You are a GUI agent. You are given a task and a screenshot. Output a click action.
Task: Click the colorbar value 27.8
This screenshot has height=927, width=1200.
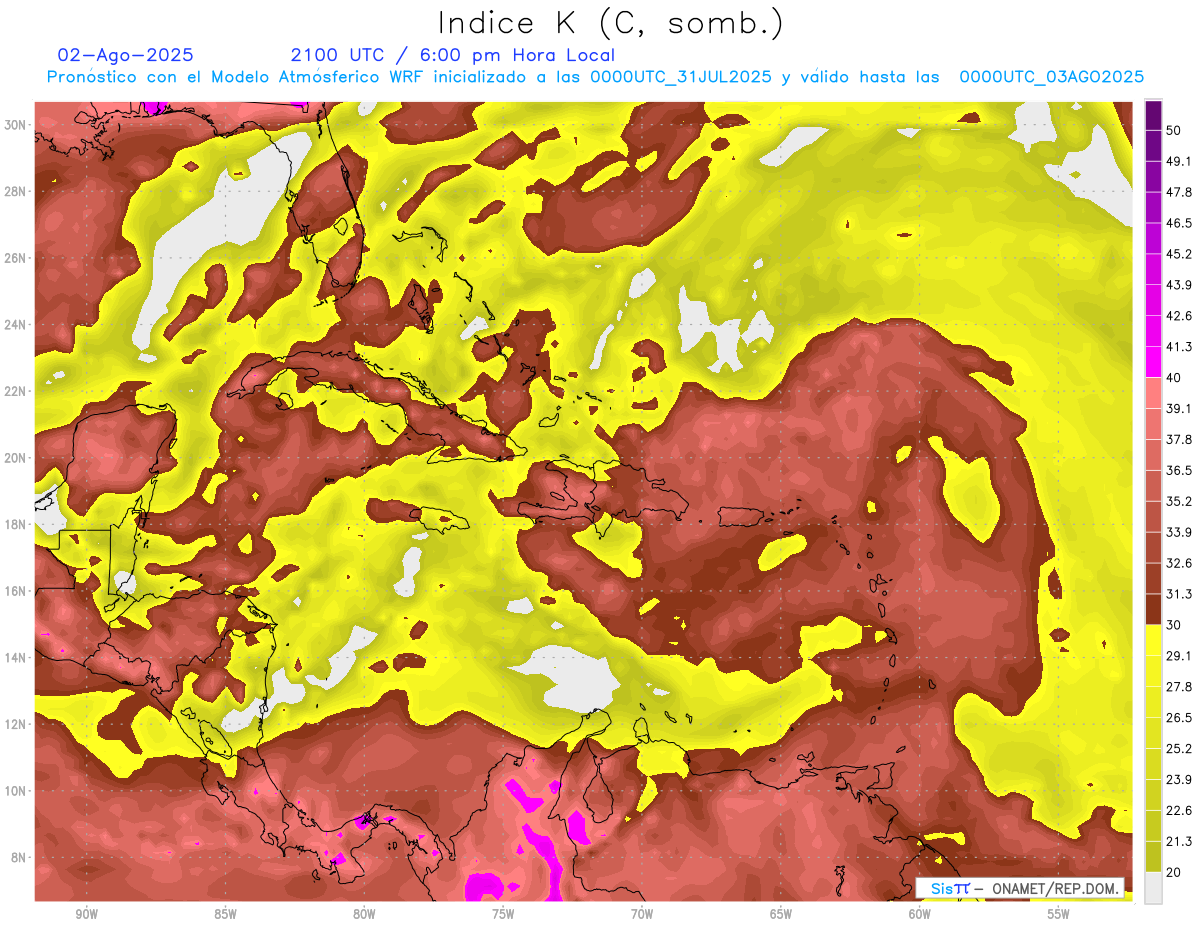1179,687
